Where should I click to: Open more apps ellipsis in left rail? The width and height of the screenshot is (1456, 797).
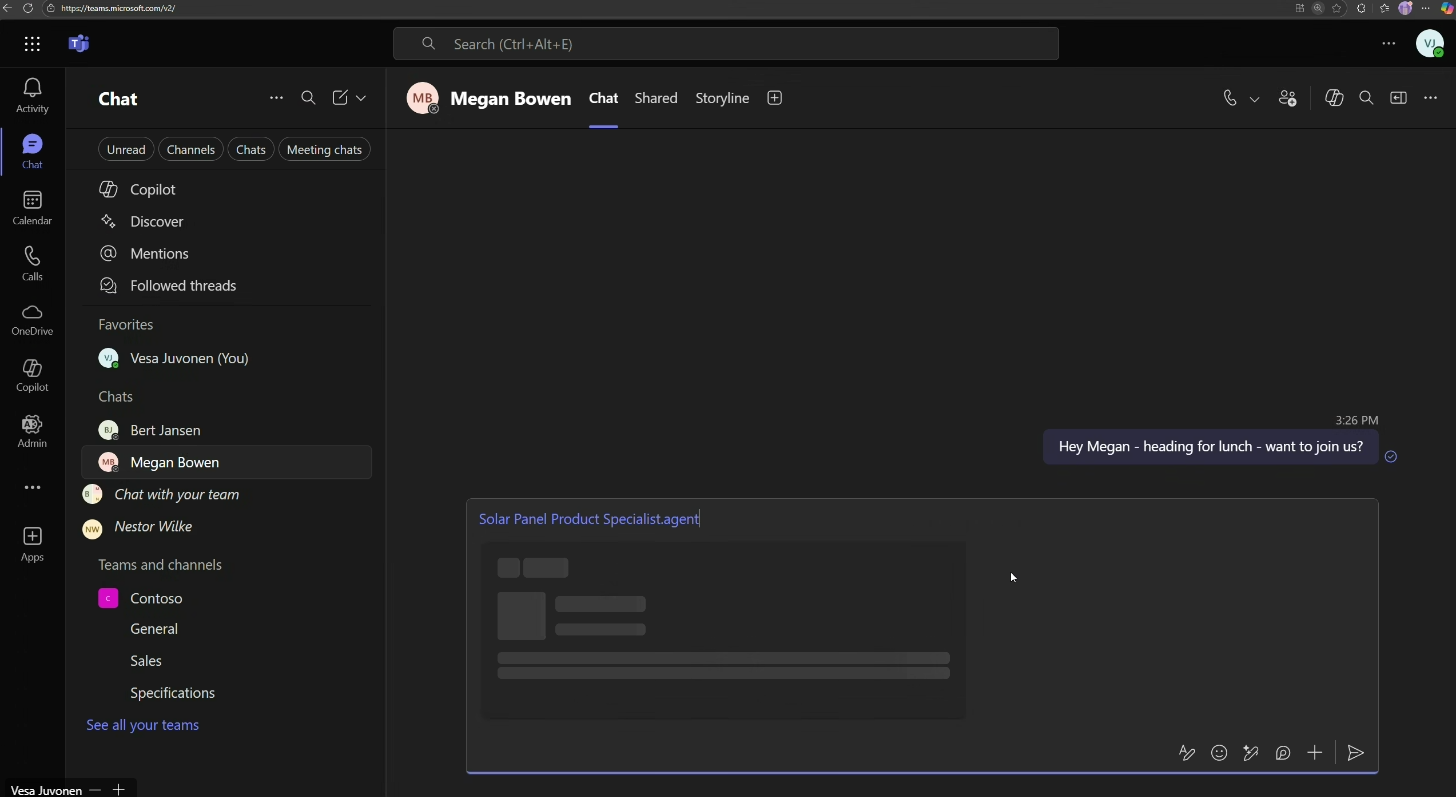point(32,488)
